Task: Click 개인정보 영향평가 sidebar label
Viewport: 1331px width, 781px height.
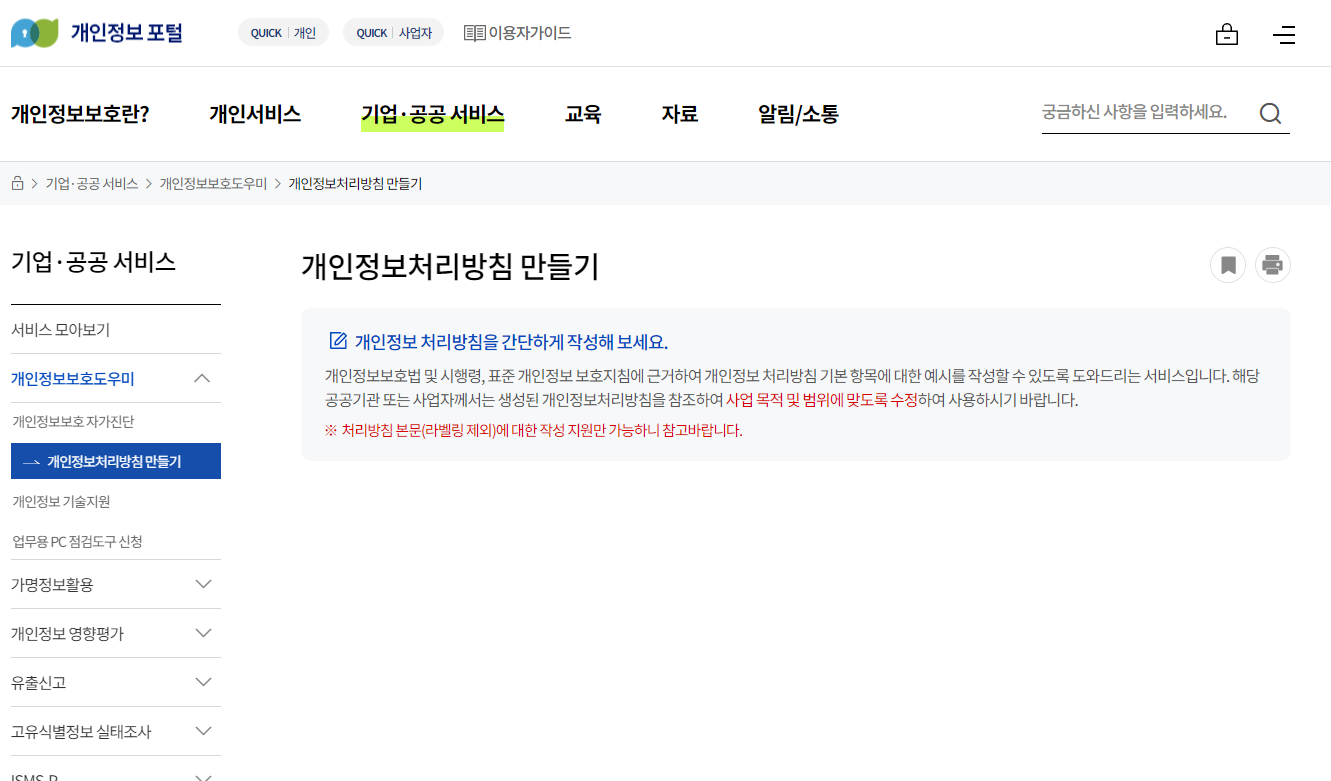Action: (x=67, y=633)
